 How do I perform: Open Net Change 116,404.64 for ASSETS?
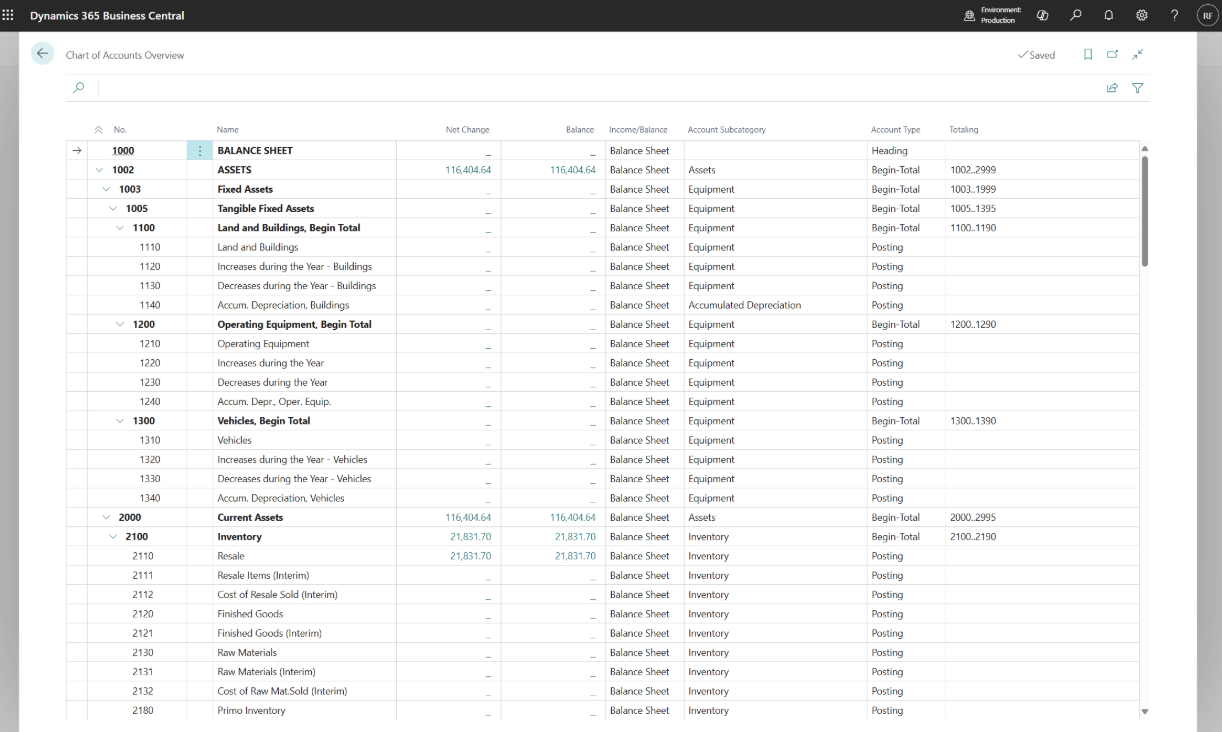tap(468, 170)
